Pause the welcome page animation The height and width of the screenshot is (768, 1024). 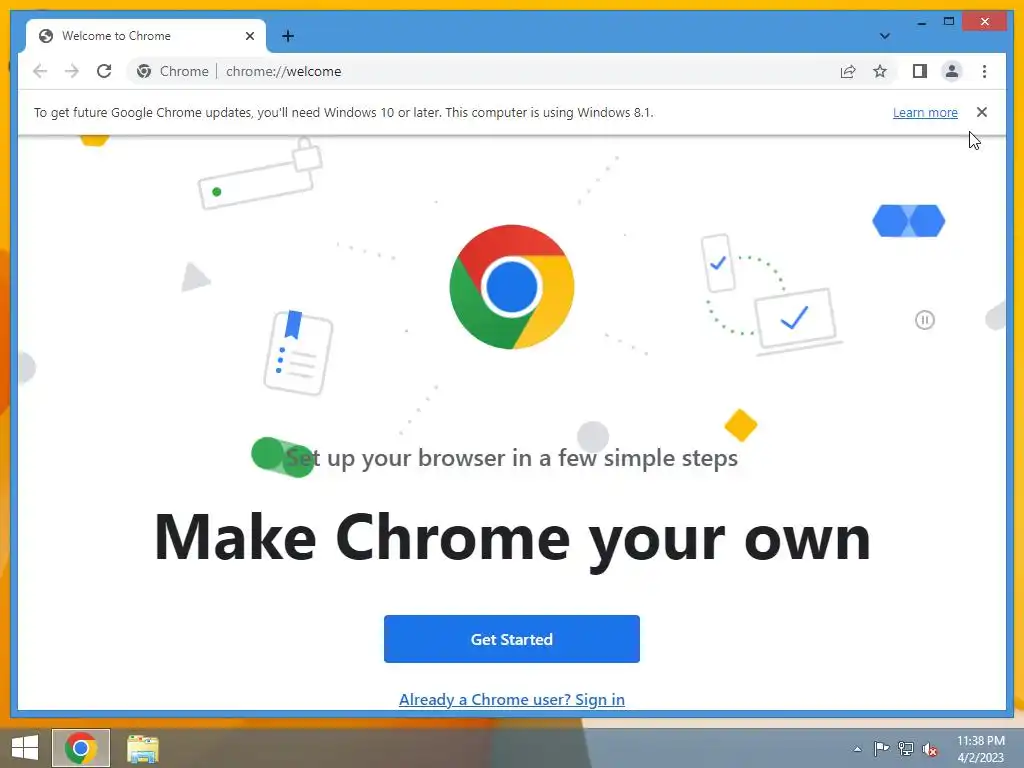pyautogui.click(x=925, y=320)
